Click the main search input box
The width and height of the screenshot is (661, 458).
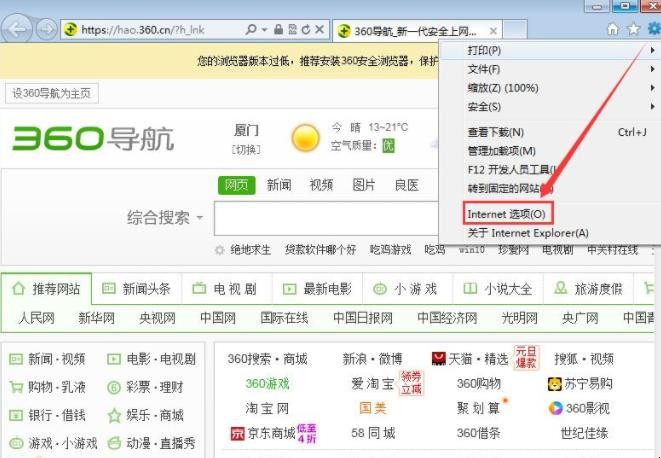pyautogui.click(x=326, y=218)
